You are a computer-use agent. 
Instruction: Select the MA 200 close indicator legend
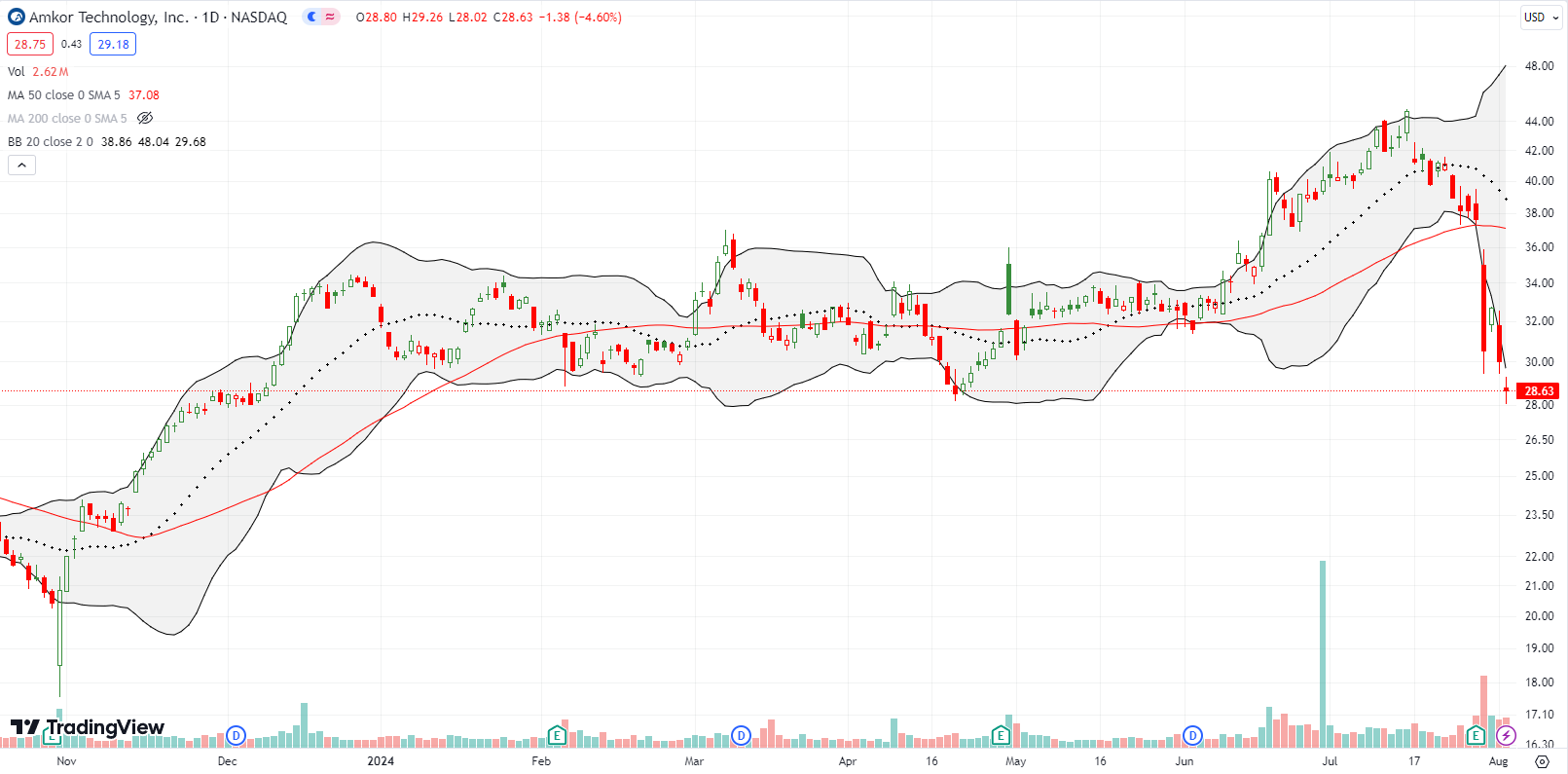coord(67,118)
